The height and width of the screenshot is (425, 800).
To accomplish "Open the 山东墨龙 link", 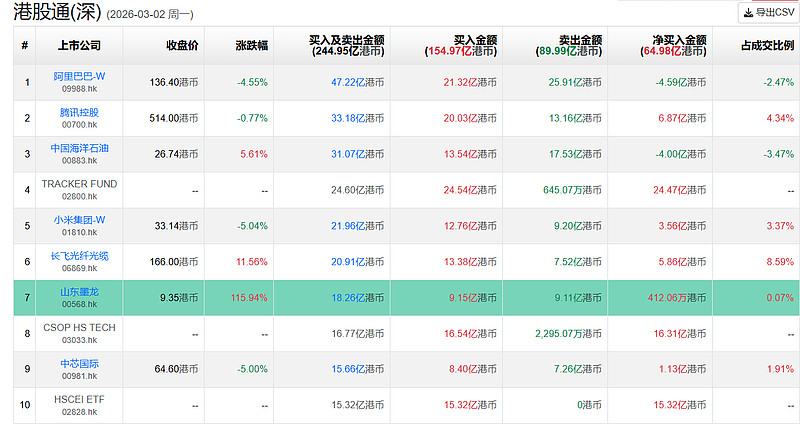I will click(x=79, y=292).
